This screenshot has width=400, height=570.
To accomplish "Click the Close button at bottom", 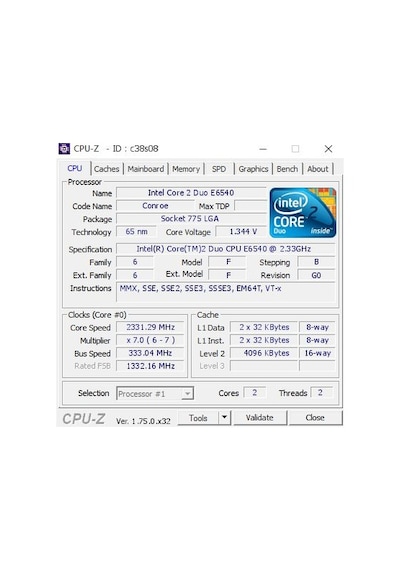I will click(x=315, y=418).
